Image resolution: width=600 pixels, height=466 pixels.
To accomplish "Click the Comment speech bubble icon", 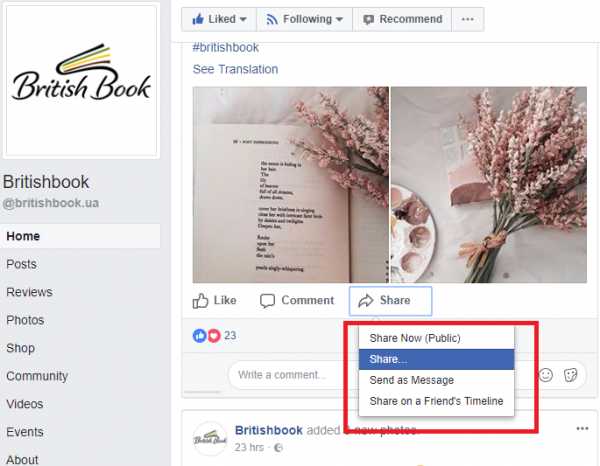I will tap(267, 301).
